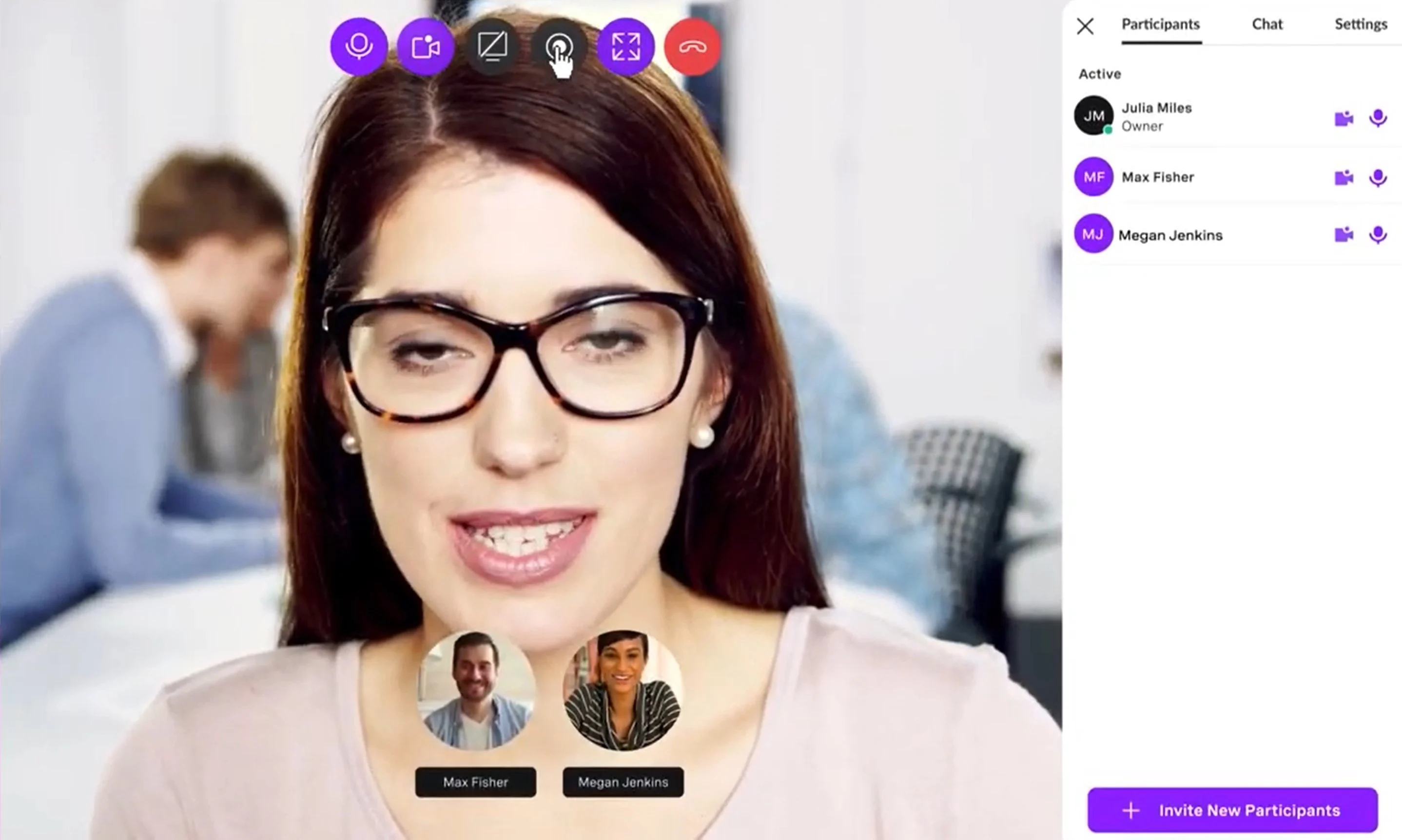Viewport: 1402px width, 840px height.
Task: Disable Max Fisher camera
Action: point(1344,177)
